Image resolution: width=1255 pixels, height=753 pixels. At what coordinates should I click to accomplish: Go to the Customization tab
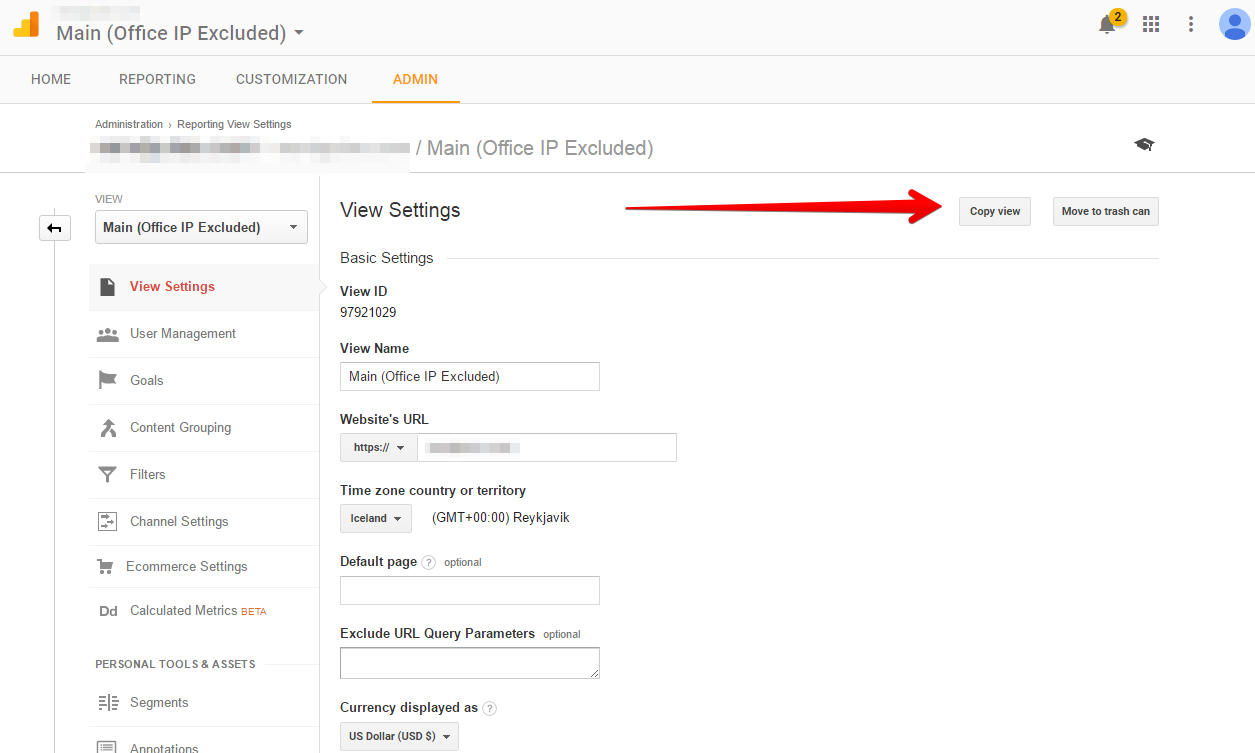[x=291, y=79]
